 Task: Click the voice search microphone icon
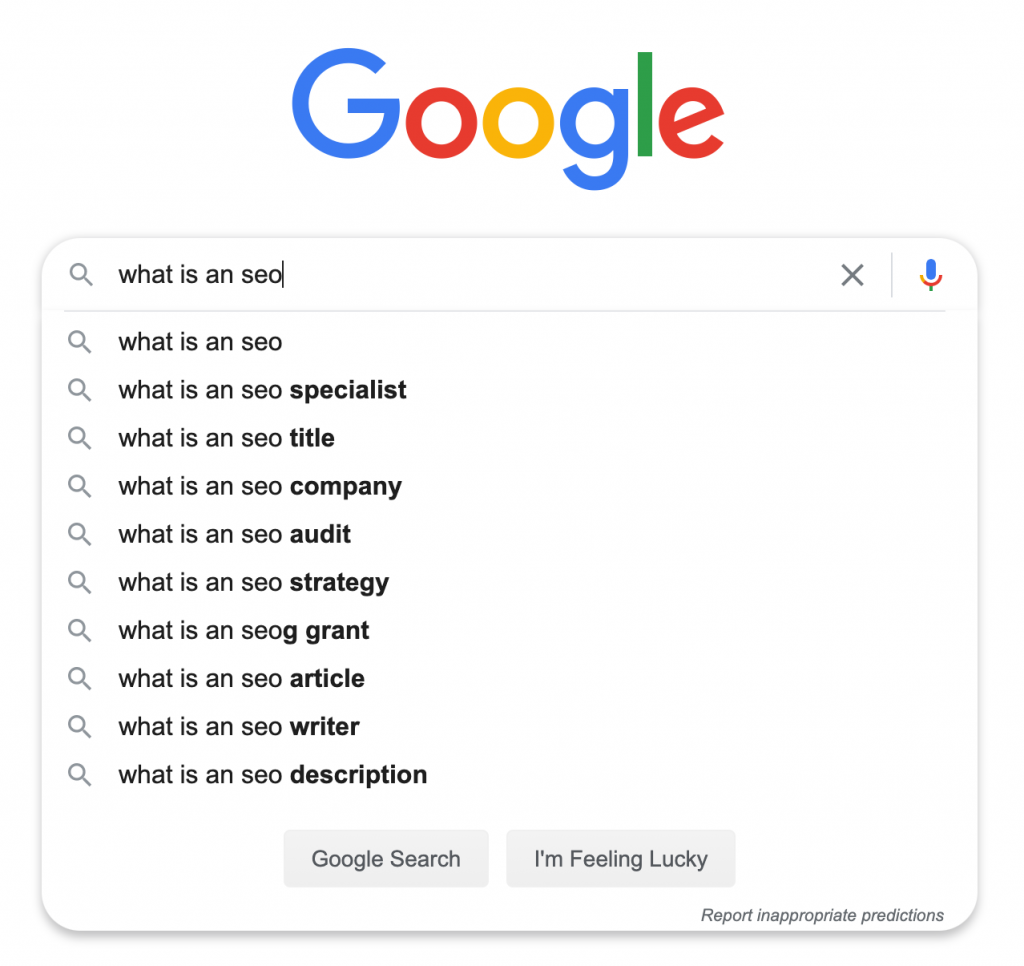pos(931,274)
